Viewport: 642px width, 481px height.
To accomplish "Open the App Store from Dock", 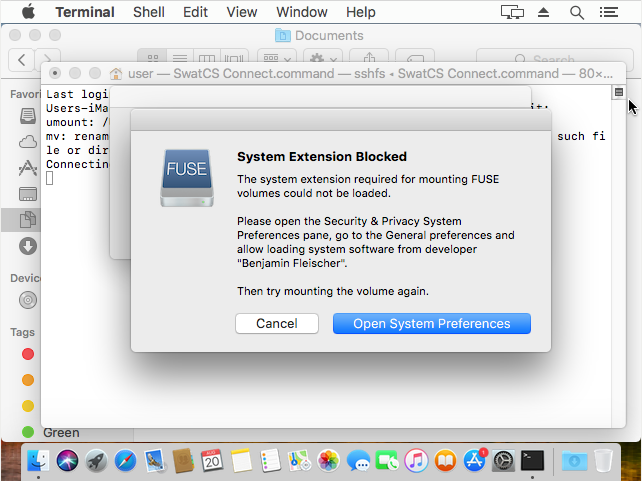I will tap(474, 461).
